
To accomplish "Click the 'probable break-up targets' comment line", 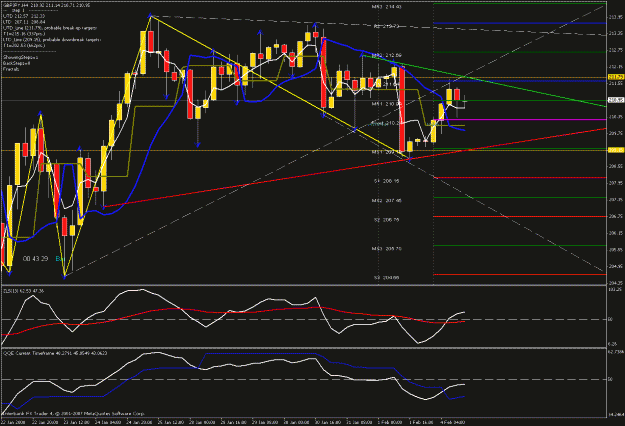I will click(x=50, y=28).
